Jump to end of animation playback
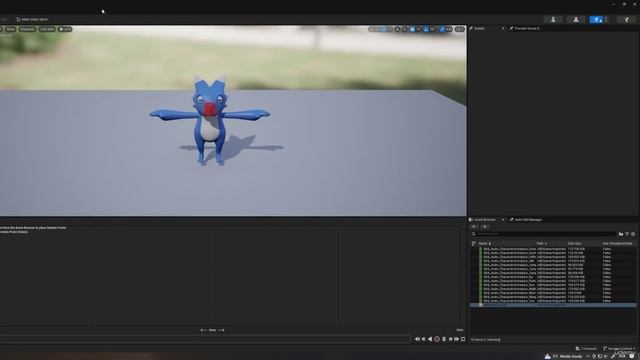Viewport: 640px width, 360px height. (x=456, y=339)
